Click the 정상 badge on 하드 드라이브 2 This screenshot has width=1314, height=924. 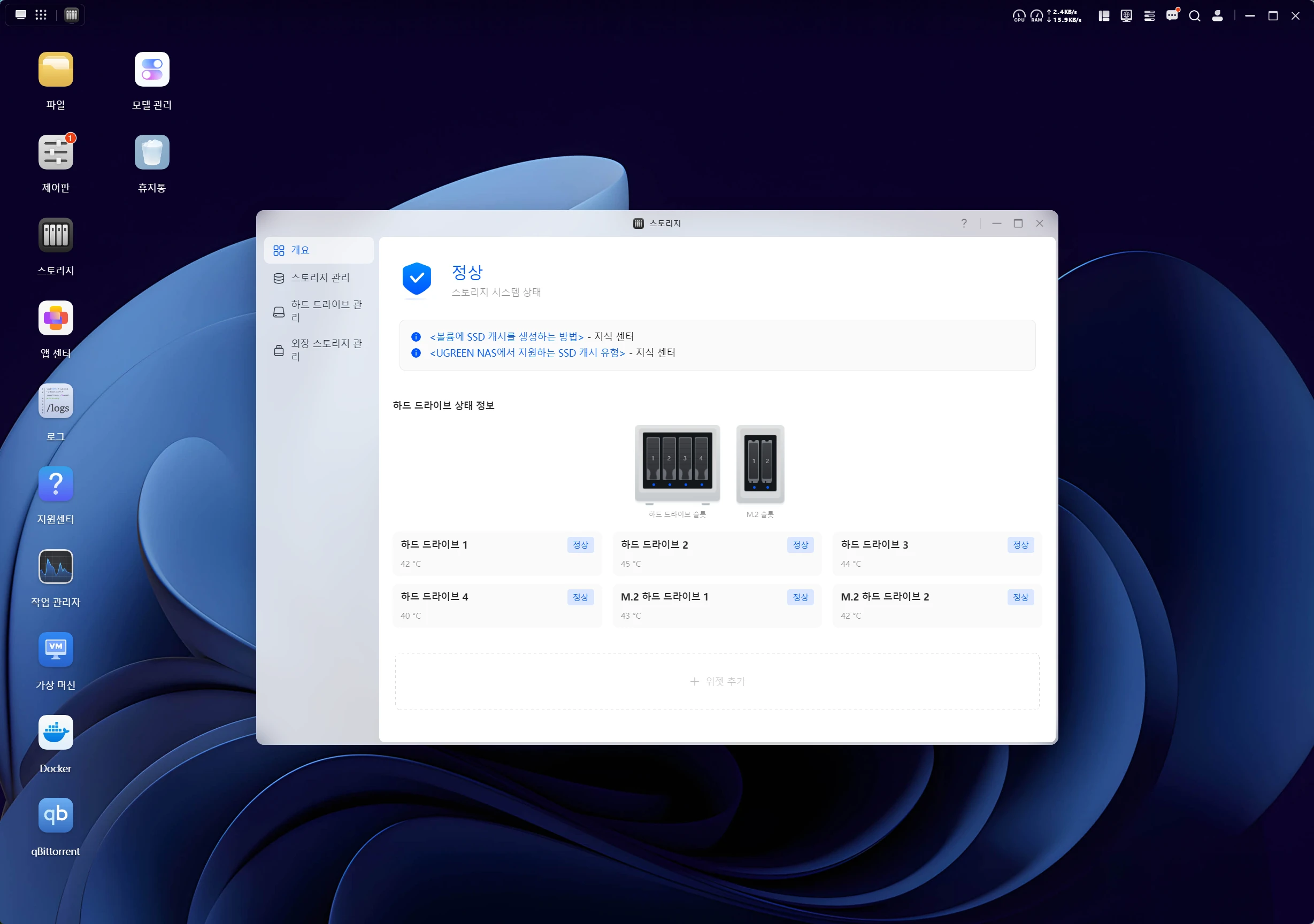pos(800,545)
